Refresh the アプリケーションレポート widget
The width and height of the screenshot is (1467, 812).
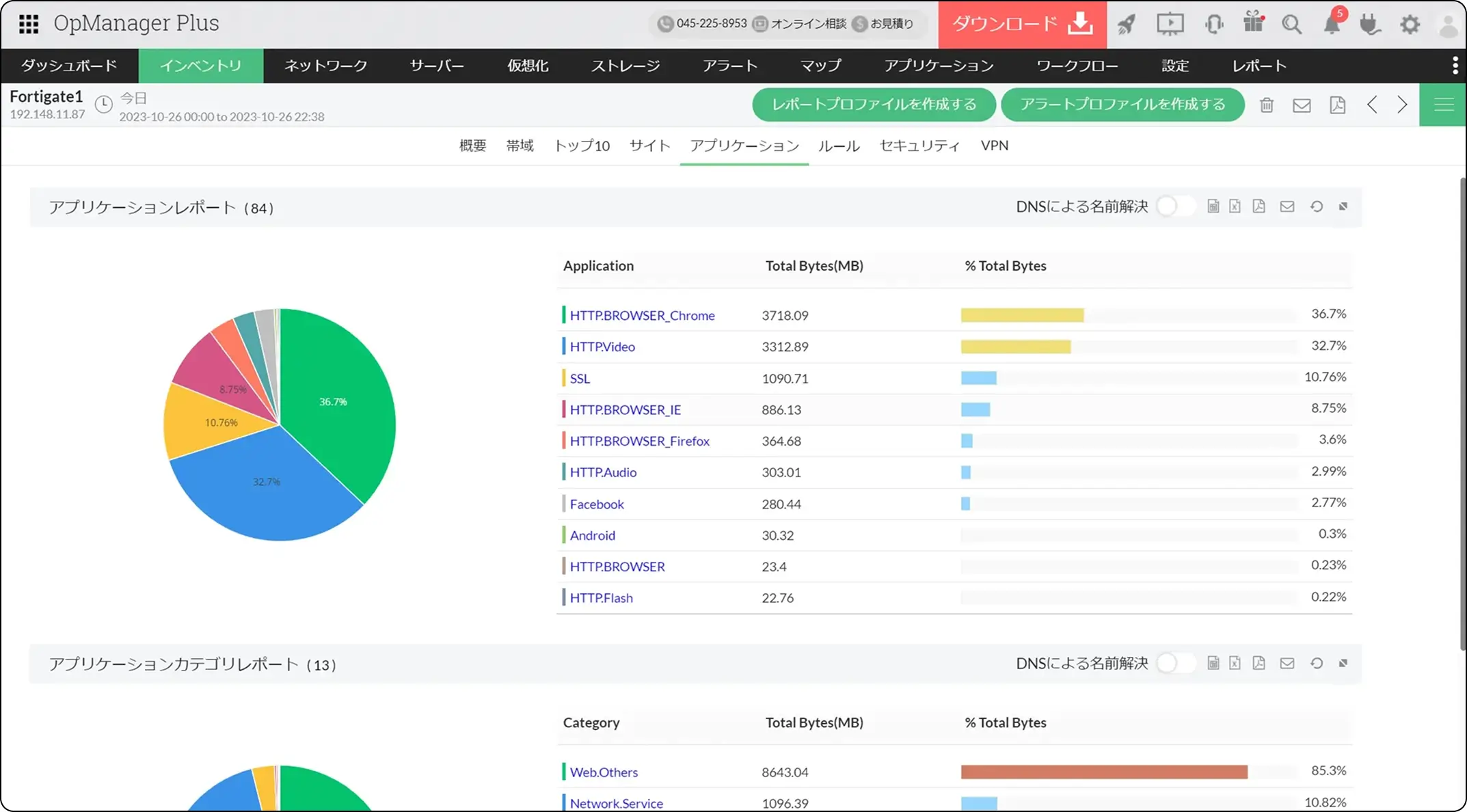tap(1317, 206)
